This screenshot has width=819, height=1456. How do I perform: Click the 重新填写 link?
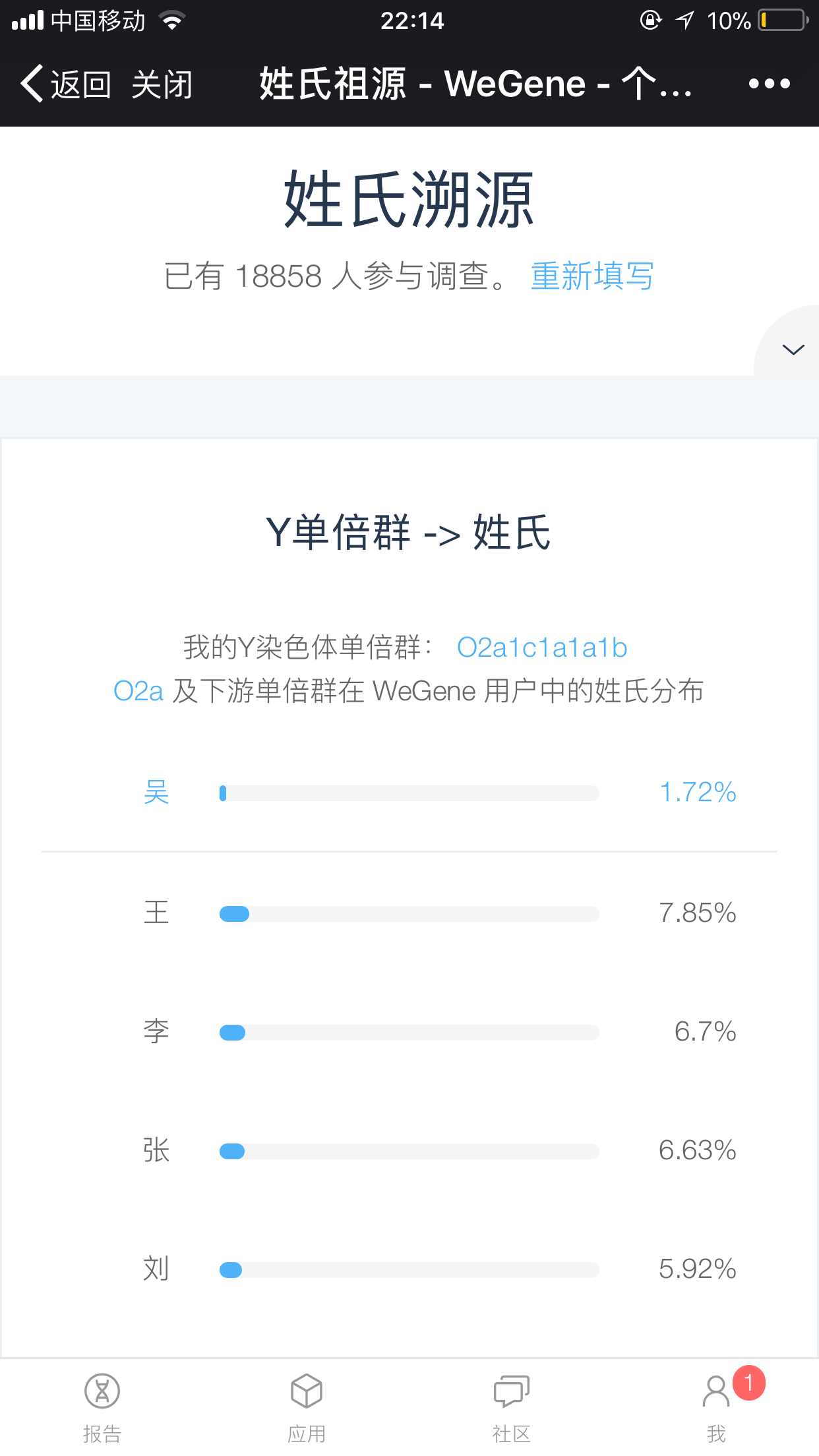coord(592,276)
